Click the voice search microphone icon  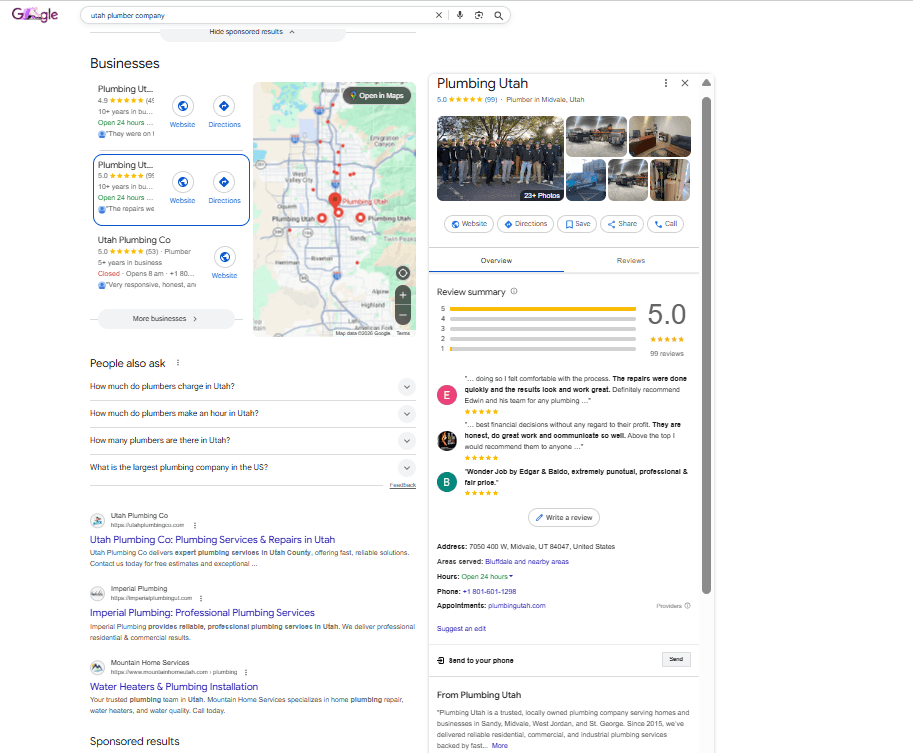coord(458,15)
